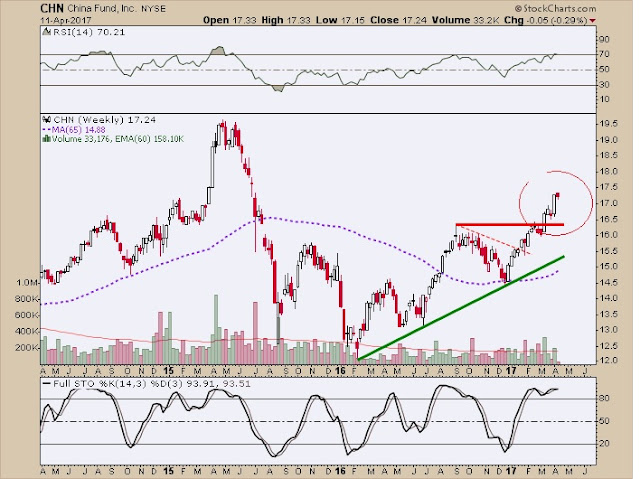Click the 'Open 17.33' value
Screen dimensions: 640x479
tap(229, 20)
